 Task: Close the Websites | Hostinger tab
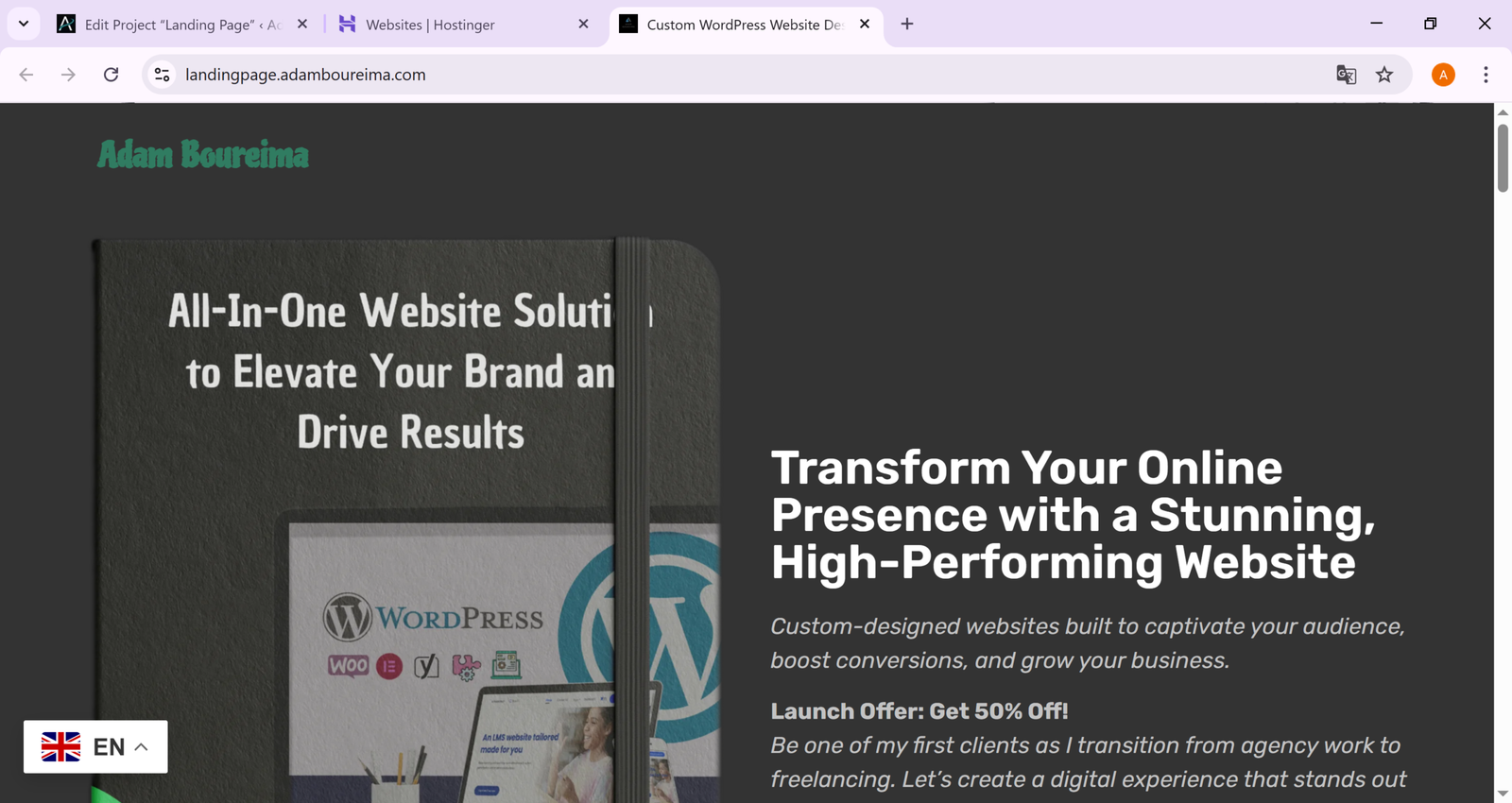click(583, 25)
